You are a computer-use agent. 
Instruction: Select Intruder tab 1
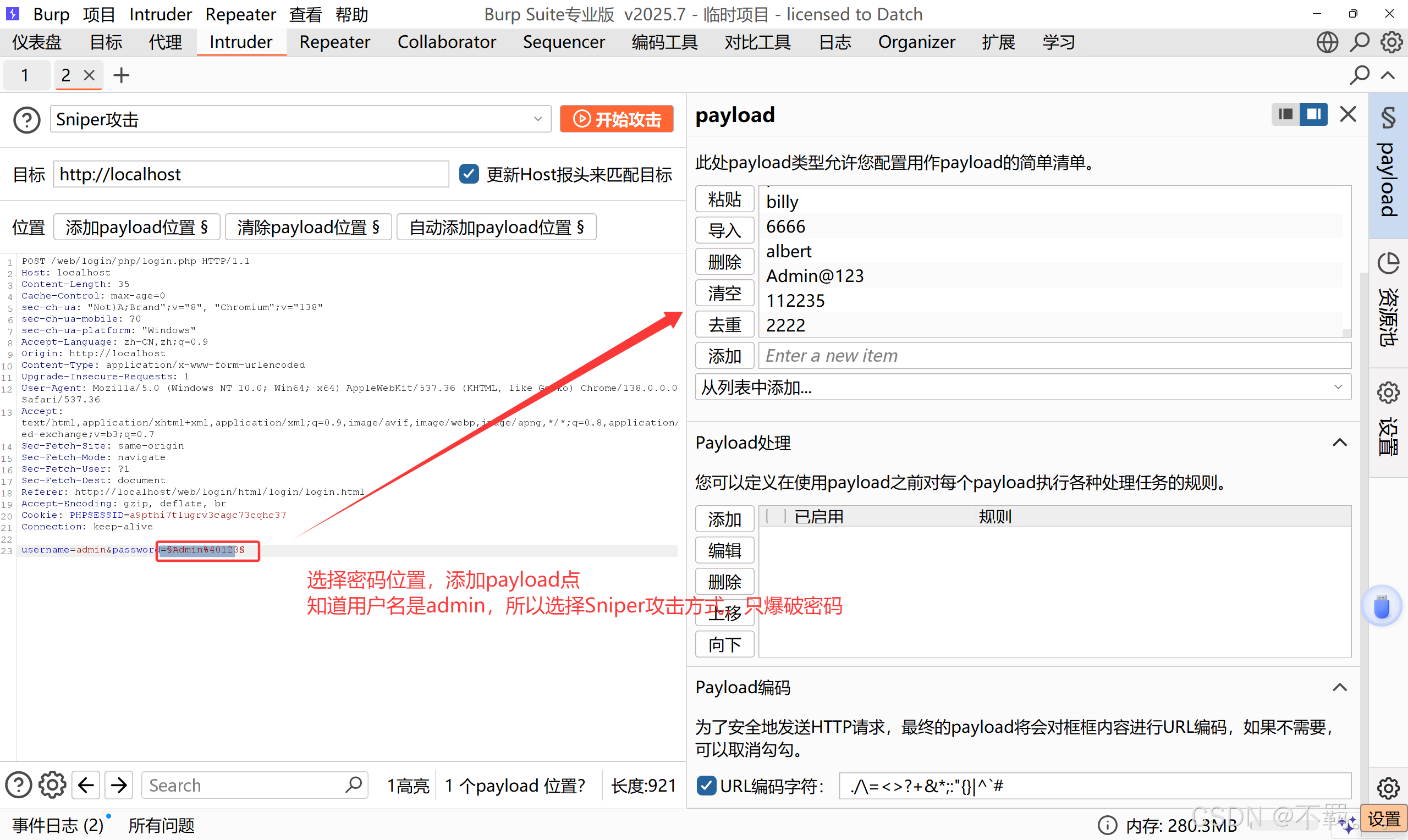25,75
